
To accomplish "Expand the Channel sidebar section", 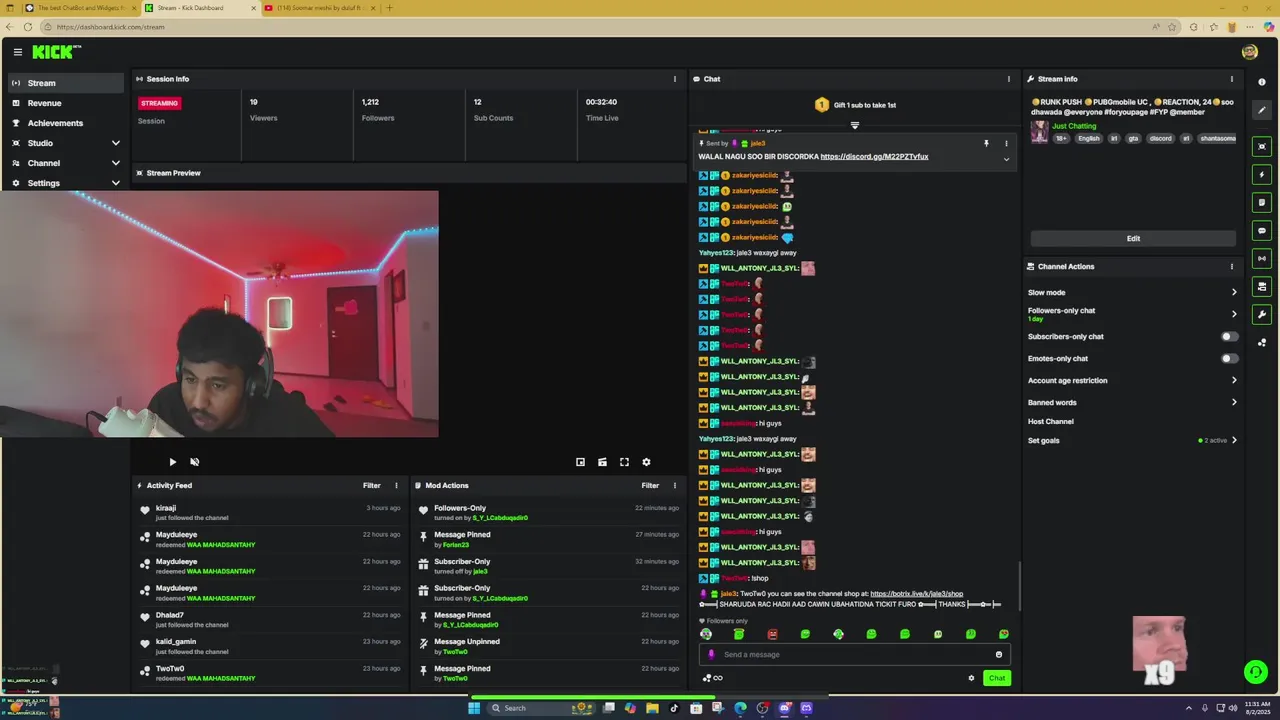I will [115, 163].
